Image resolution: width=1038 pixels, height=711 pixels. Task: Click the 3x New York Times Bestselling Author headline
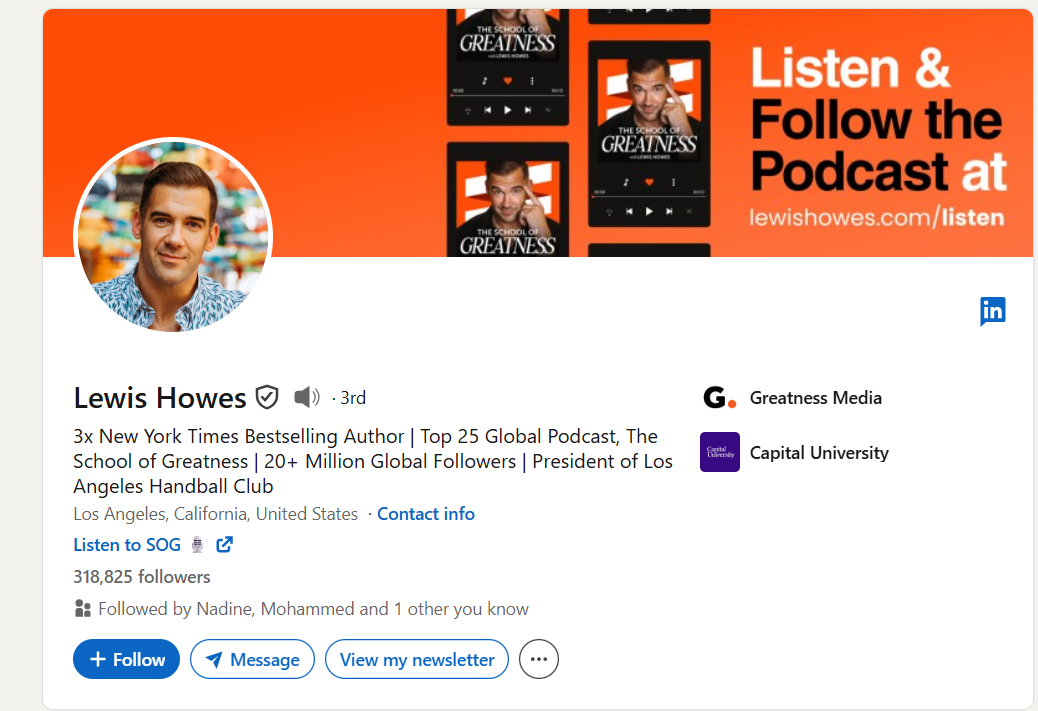pyautogui.click(x=373, y=461)
